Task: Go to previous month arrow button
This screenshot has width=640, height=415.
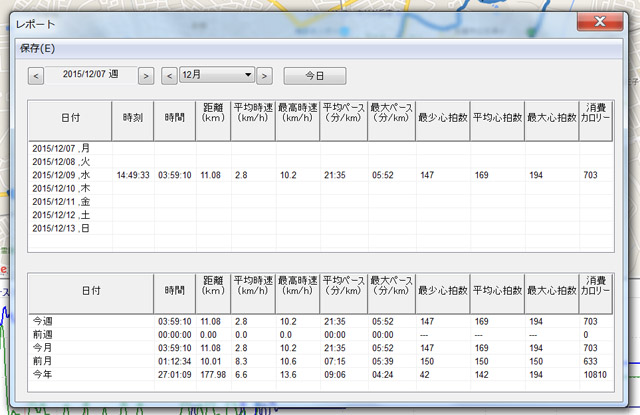Action: click(x=169, y=75)
